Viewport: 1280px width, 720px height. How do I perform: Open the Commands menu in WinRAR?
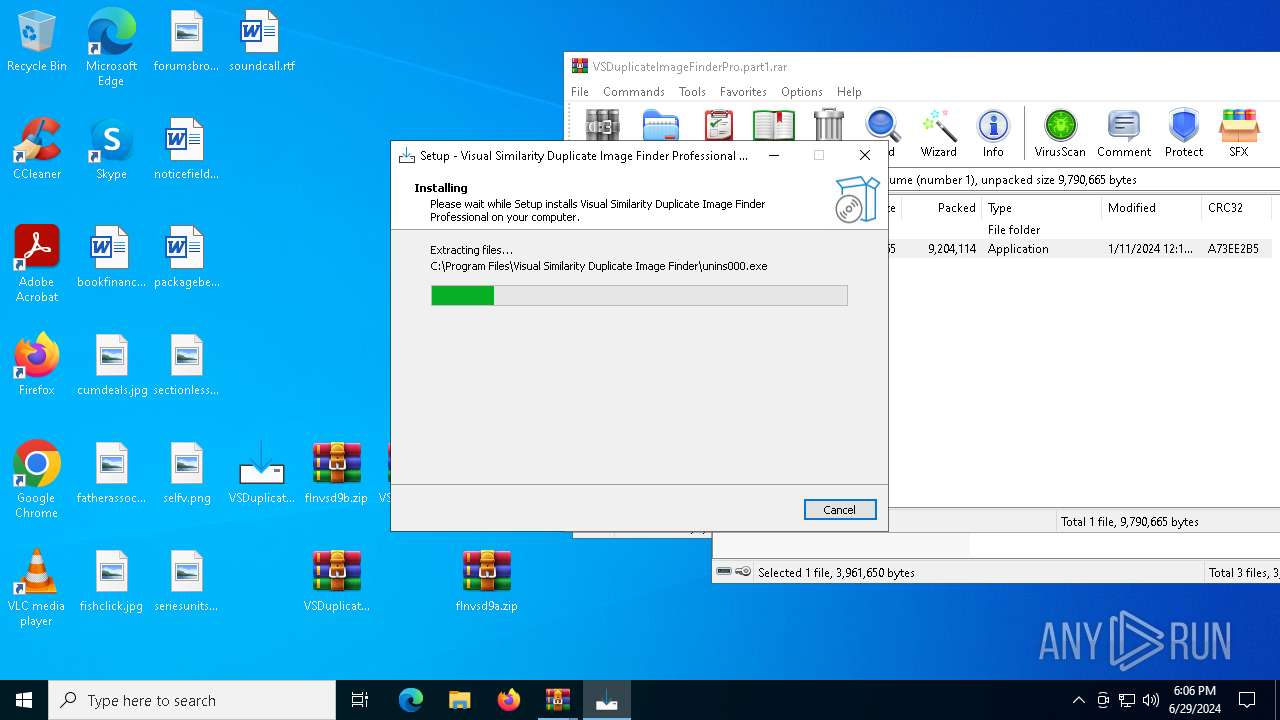coord(633,91)
